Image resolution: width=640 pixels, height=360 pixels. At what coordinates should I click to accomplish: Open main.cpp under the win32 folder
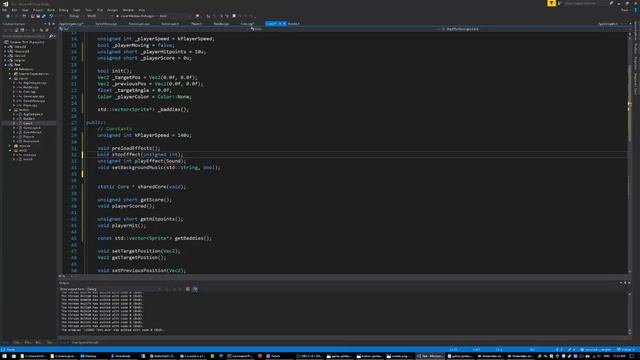point(29,155)
